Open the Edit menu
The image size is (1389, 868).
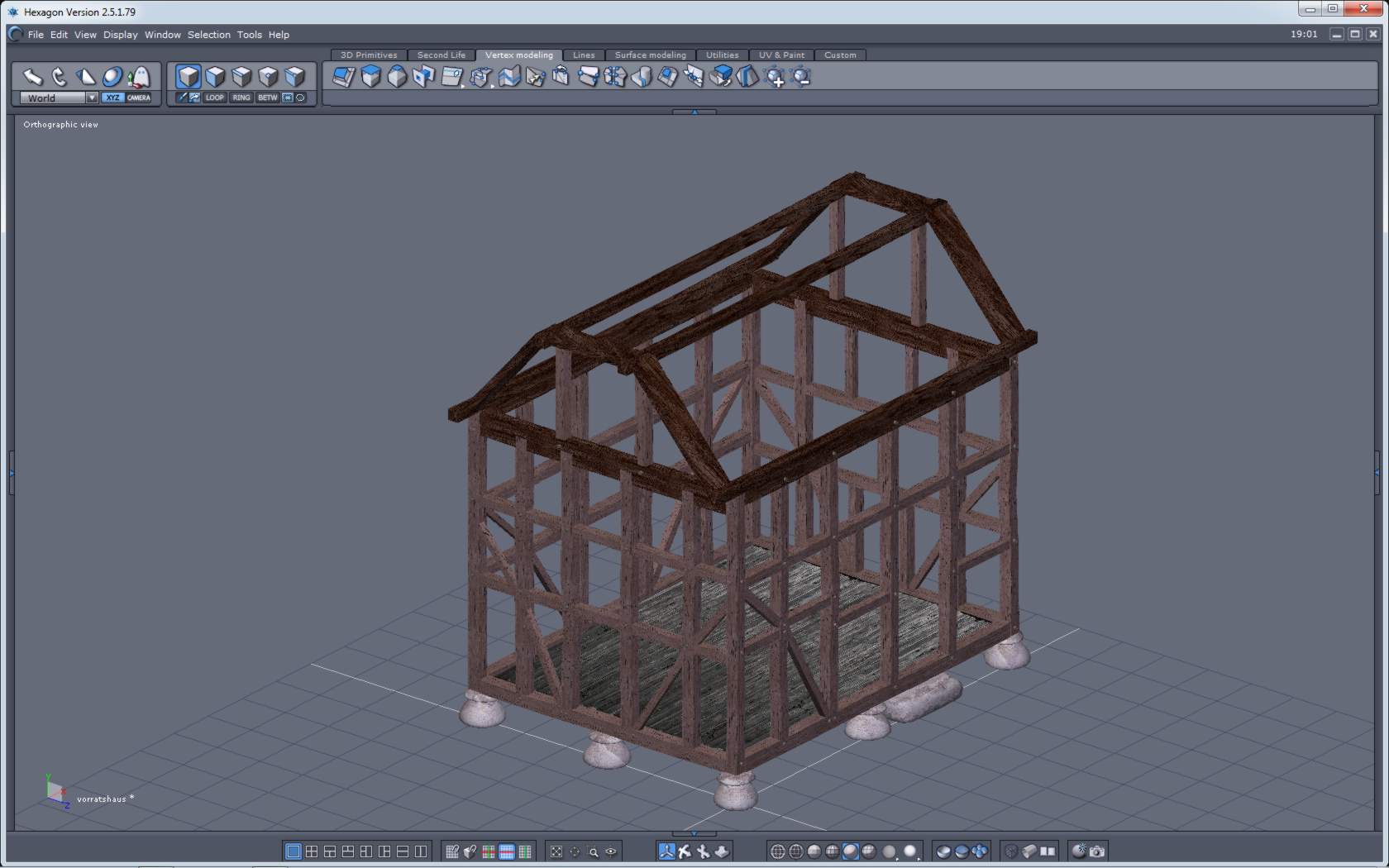(x=59, y=35)
